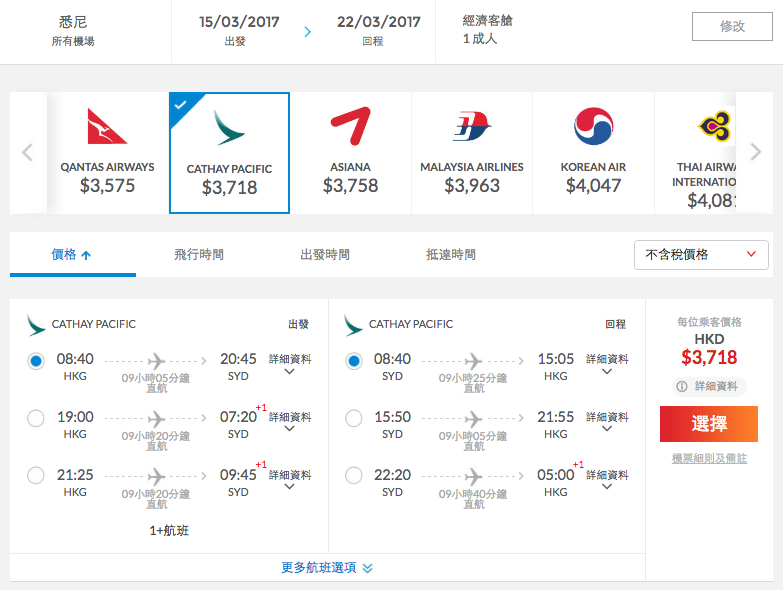This screenshot has width=783, height=590.
Task: Click the red 選擇 select button
Action: [x=709, y=424]
